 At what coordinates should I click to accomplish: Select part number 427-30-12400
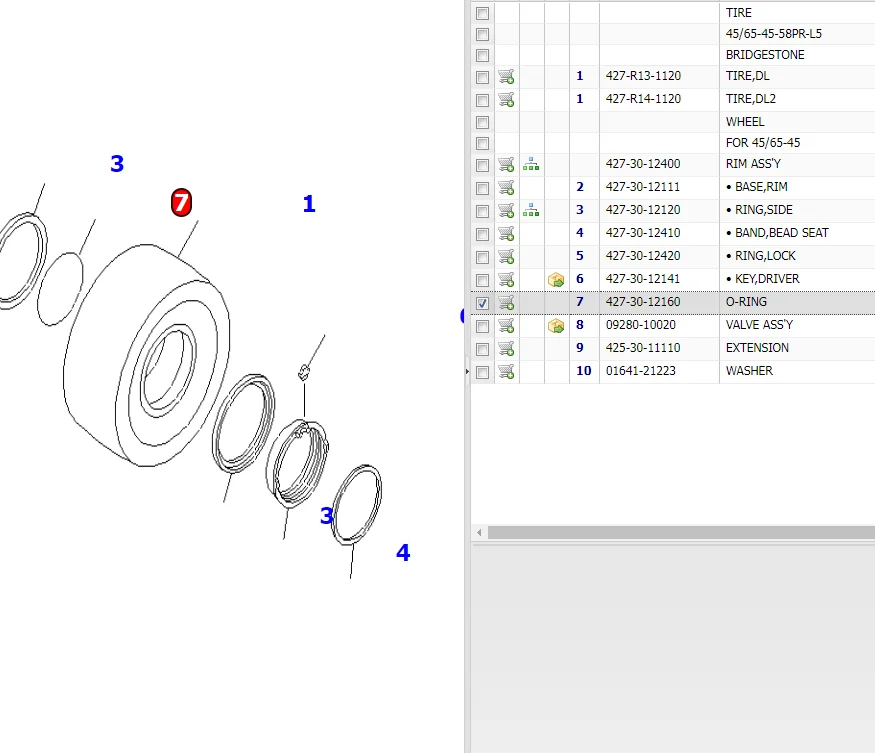pos(643,164)
